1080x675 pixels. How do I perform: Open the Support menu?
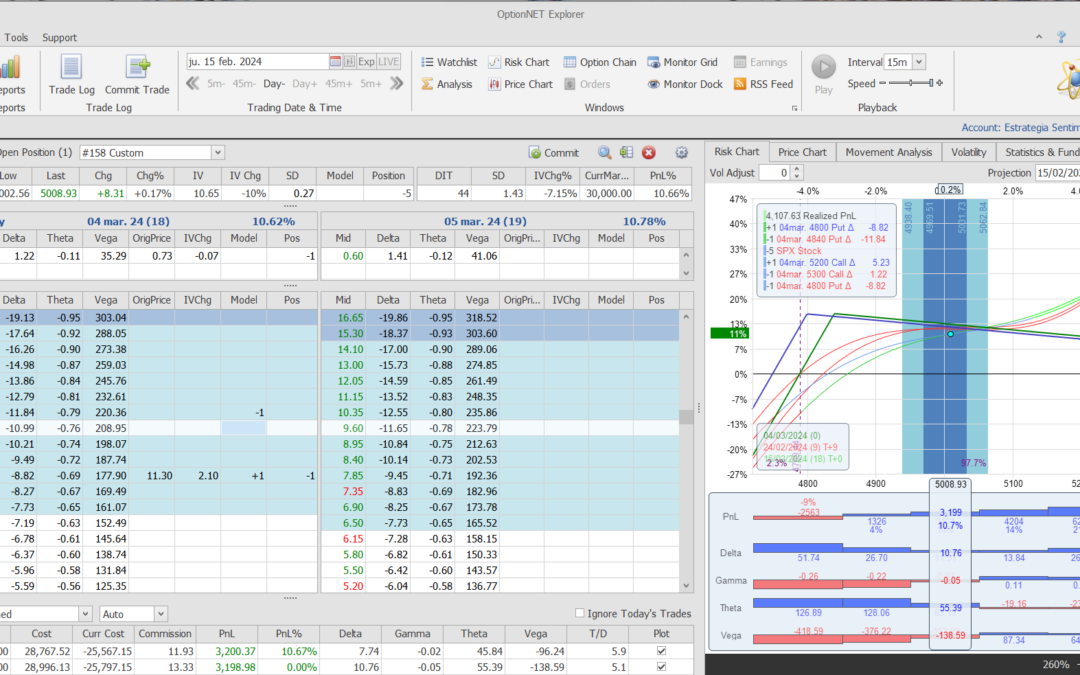coord(59,38)
